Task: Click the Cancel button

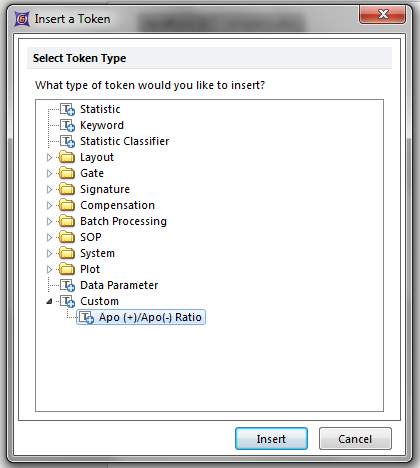Action: (x=355, y=439)
